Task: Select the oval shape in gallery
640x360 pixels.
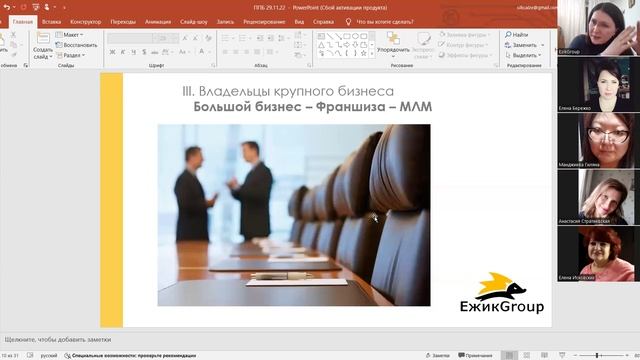Action: (x=355, y=36)
